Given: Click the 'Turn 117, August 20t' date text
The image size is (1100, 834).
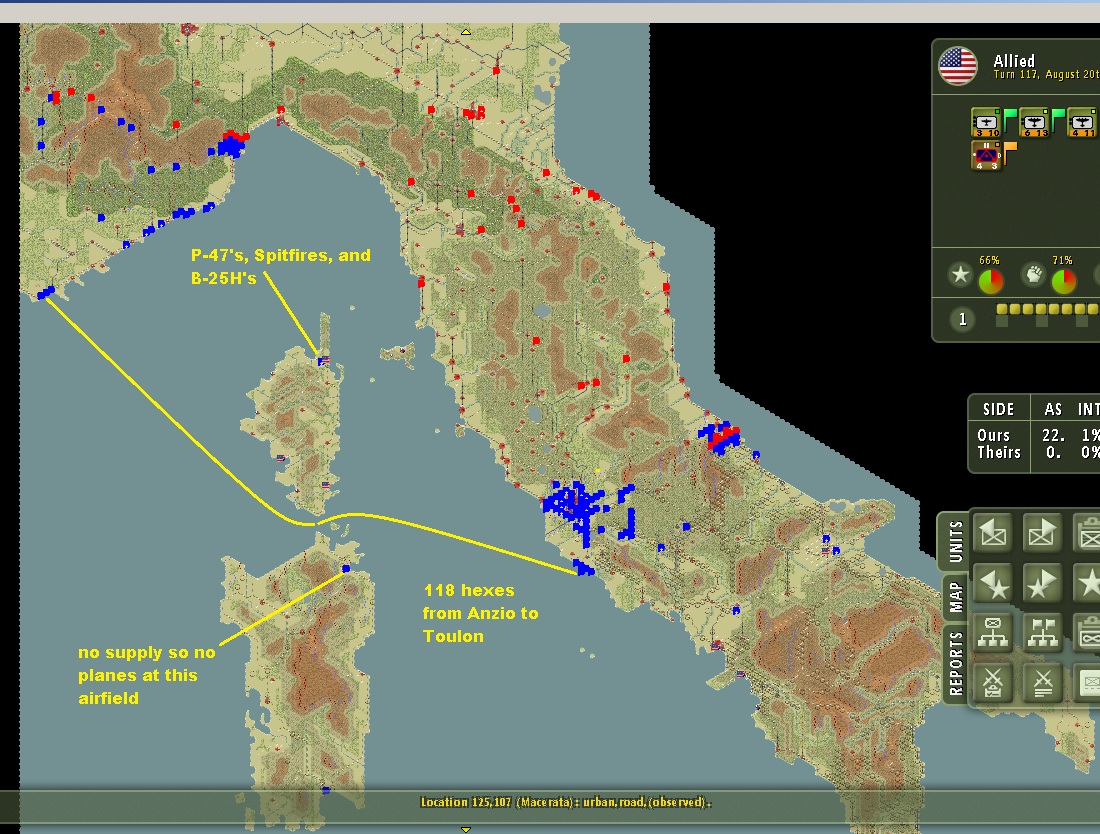Looking at the screenshot, I should click(x=1046, y=74).
